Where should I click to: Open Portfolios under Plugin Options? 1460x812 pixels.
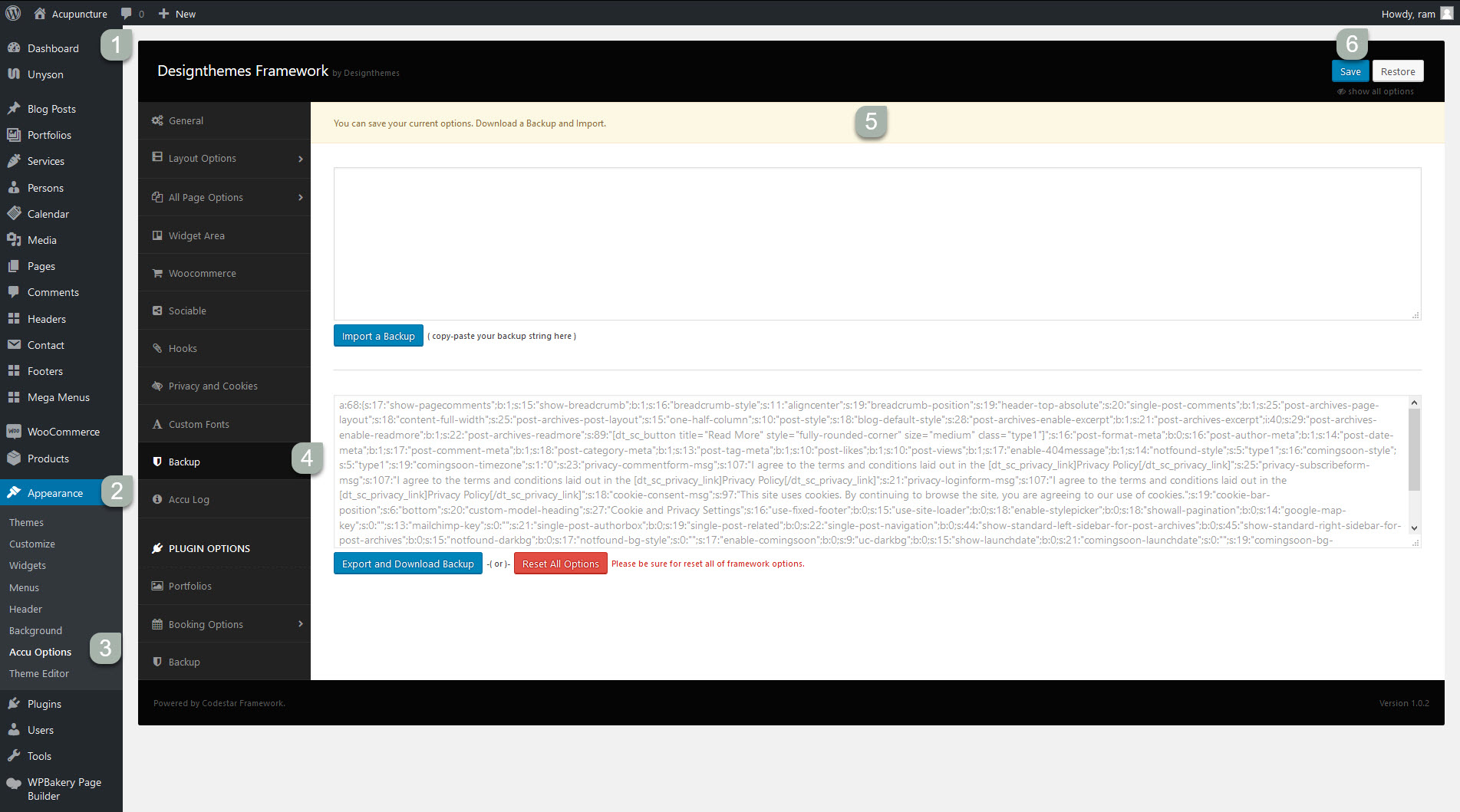pyautogui.click(x=224, y=586)
